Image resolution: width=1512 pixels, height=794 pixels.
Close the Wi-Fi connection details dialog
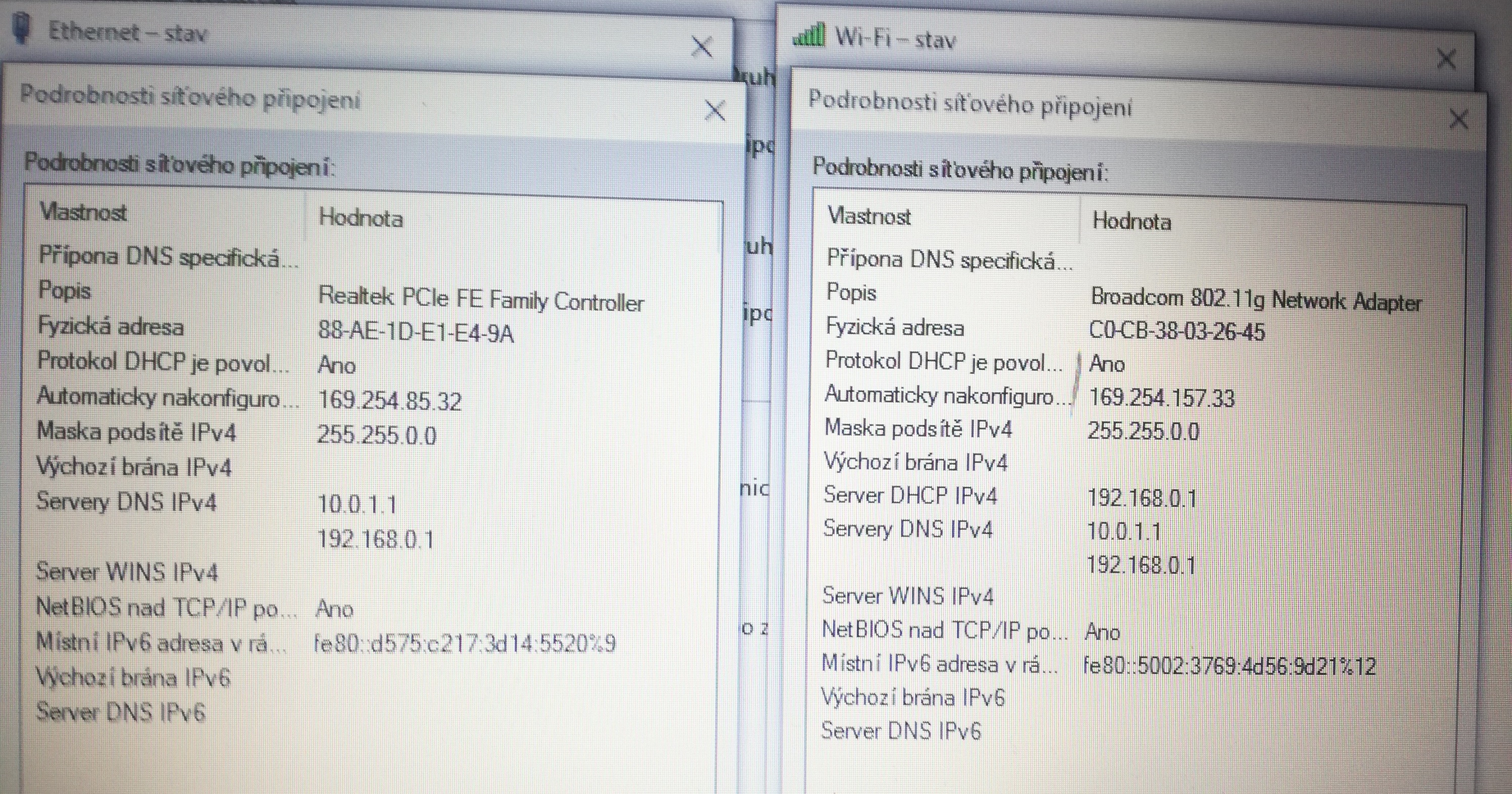(1459, 120)
